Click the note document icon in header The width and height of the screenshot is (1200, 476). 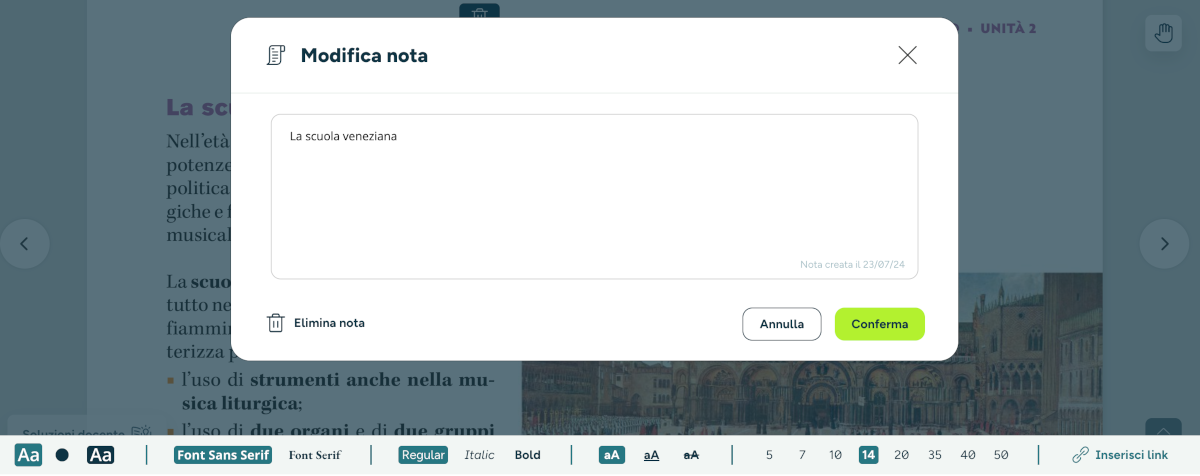pyautogui.click(x=275, y=55)
